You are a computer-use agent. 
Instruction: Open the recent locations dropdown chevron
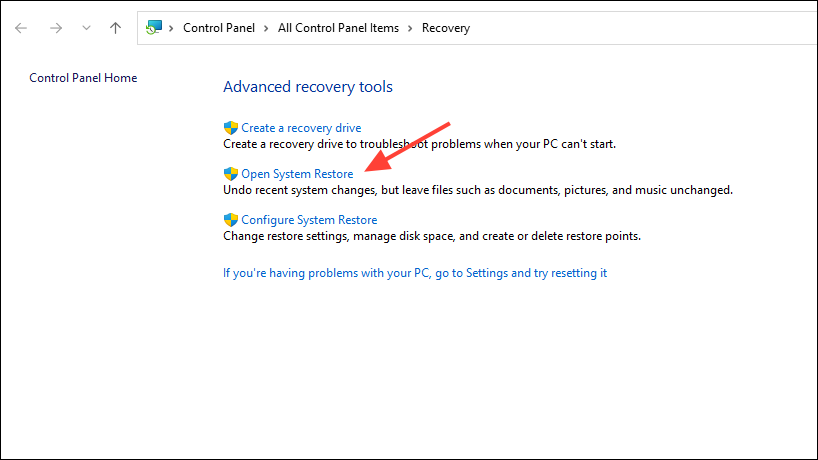click(x=86, y=28)
